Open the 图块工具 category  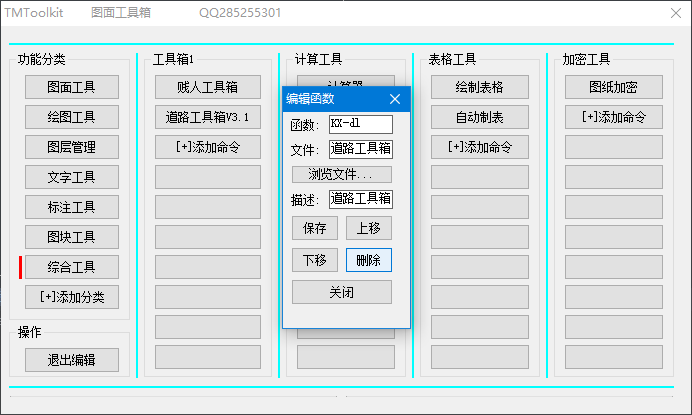tap(71, 237)
